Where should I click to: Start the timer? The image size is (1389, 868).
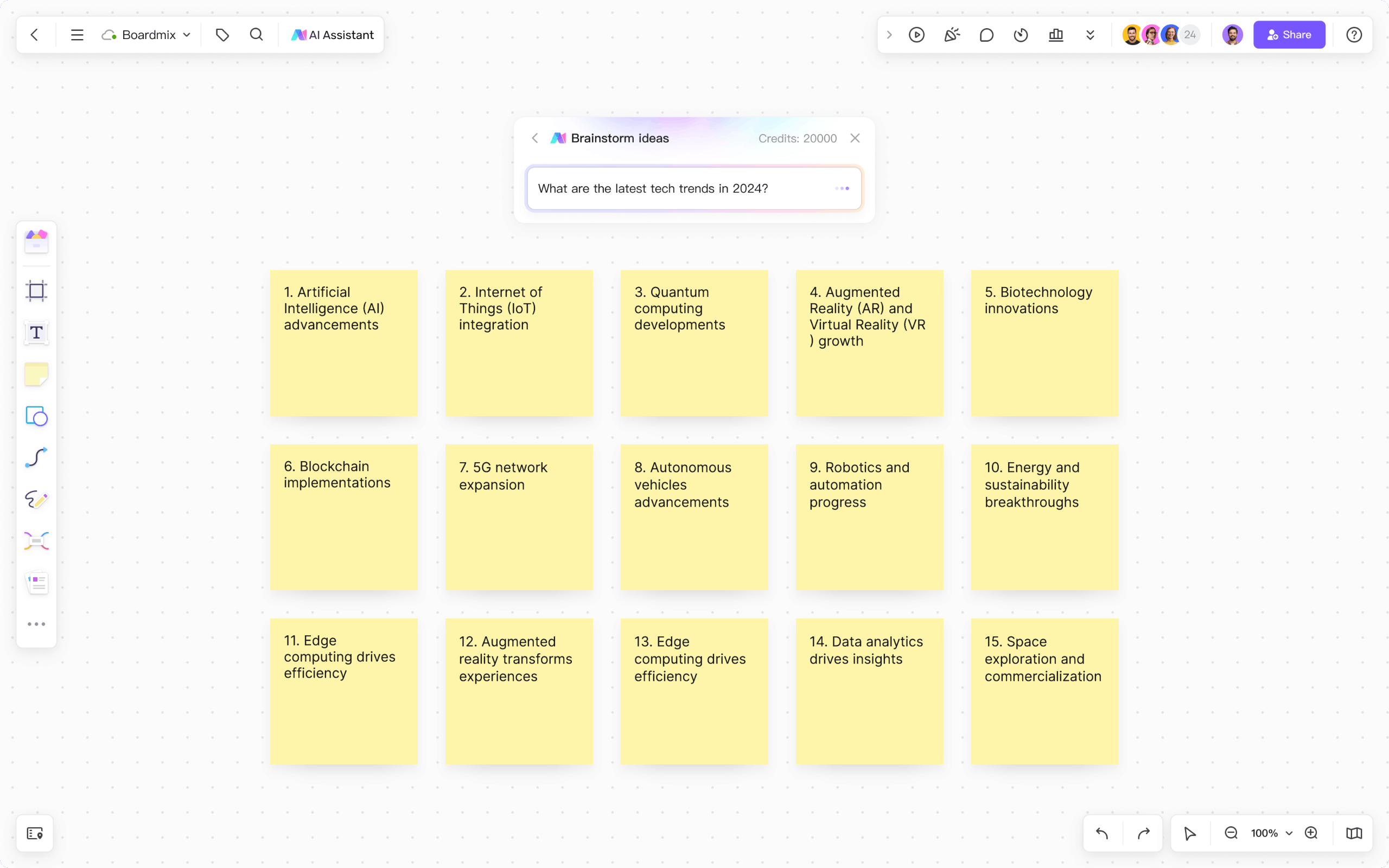point(1021,34)
